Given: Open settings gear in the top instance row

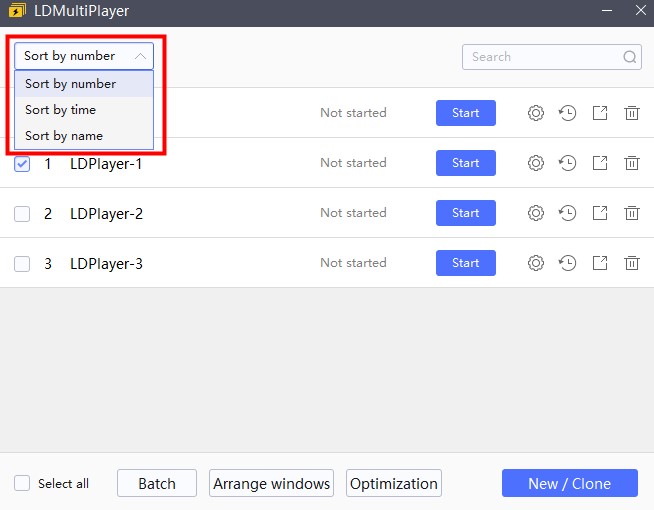Looking at the screenshot, I should pyautogui.click(x=536, y=113).
